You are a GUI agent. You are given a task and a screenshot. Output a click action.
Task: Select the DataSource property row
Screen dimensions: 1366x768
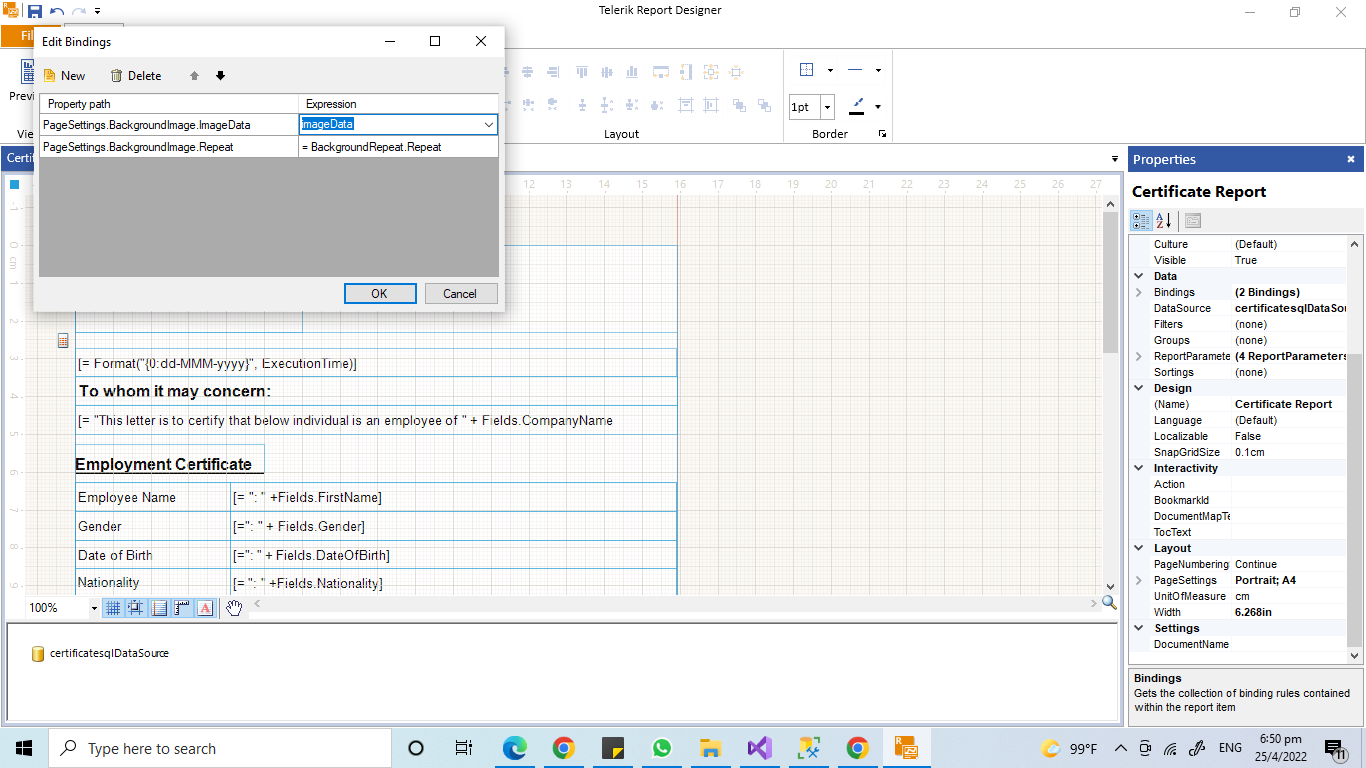tap(1239, 308)
